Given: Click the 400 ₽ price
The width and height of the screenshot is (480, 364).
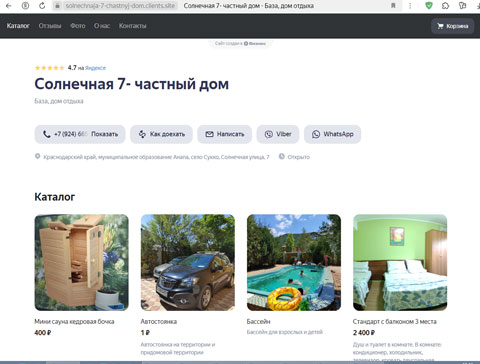Looking at the screenshot, I should pyautogui.click(x=43, y=332).
